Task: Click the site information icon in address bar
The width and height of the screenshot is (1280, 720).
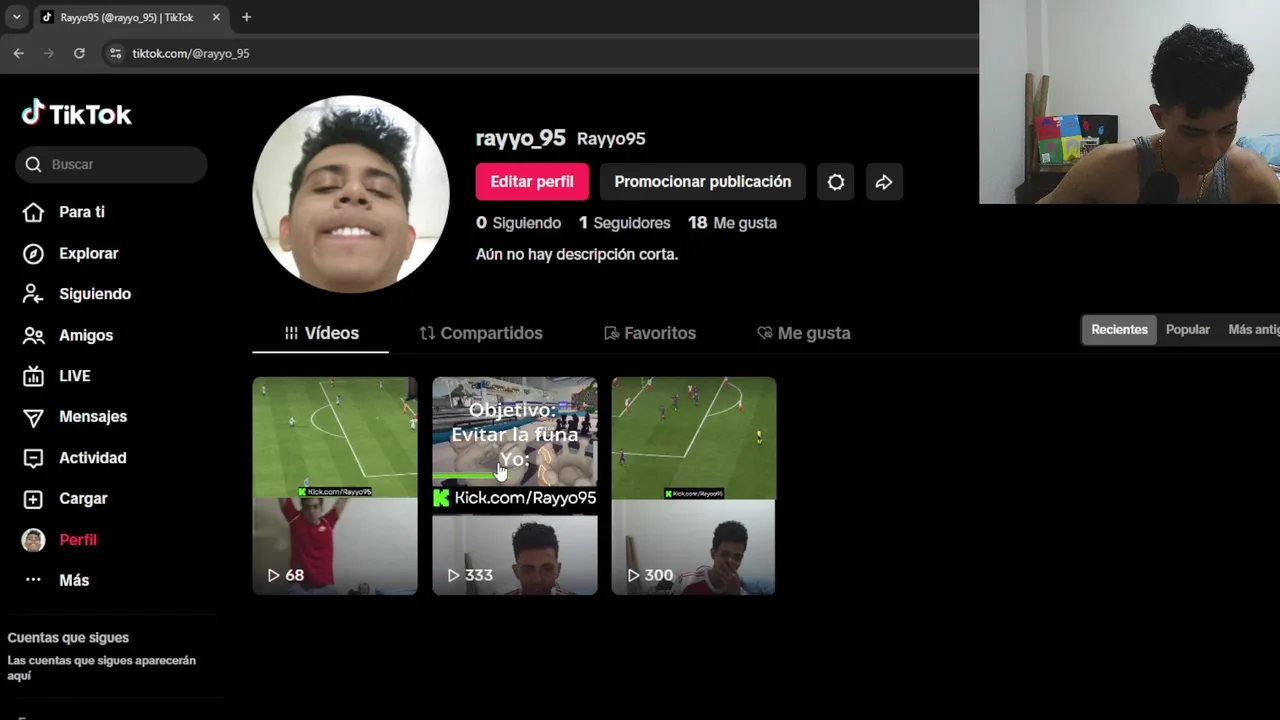Action: 115,53
